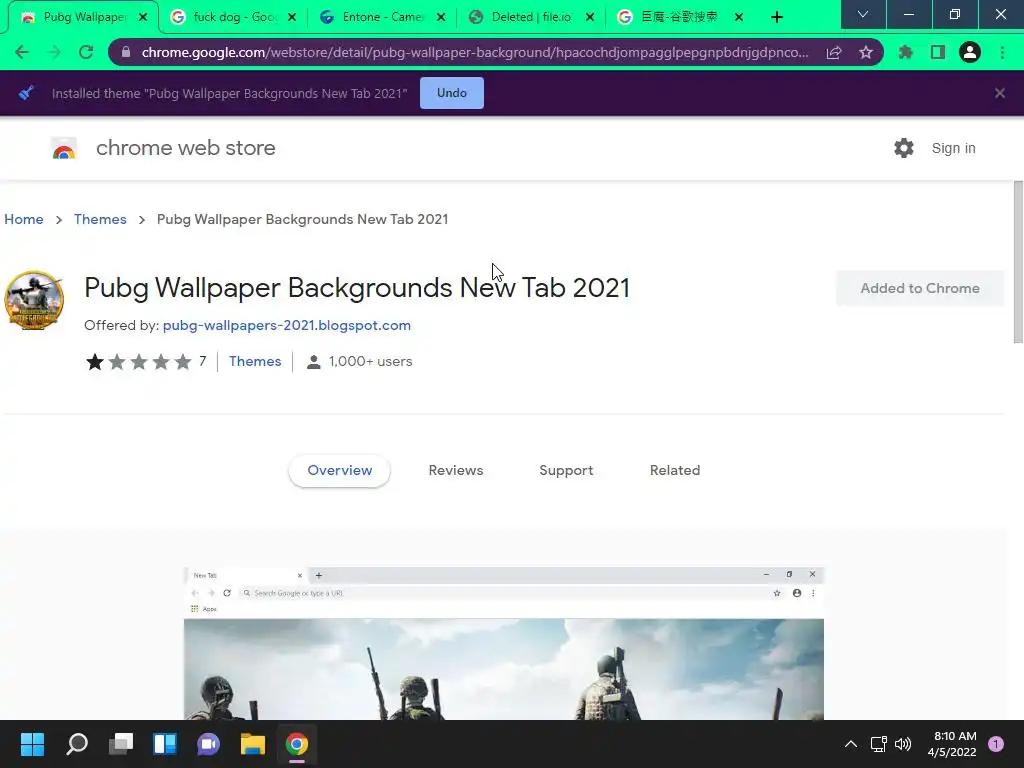The width and height of the screenshot is (1024, 768).
Task: Open the notification badge in the tray
Action: [996, 744]
